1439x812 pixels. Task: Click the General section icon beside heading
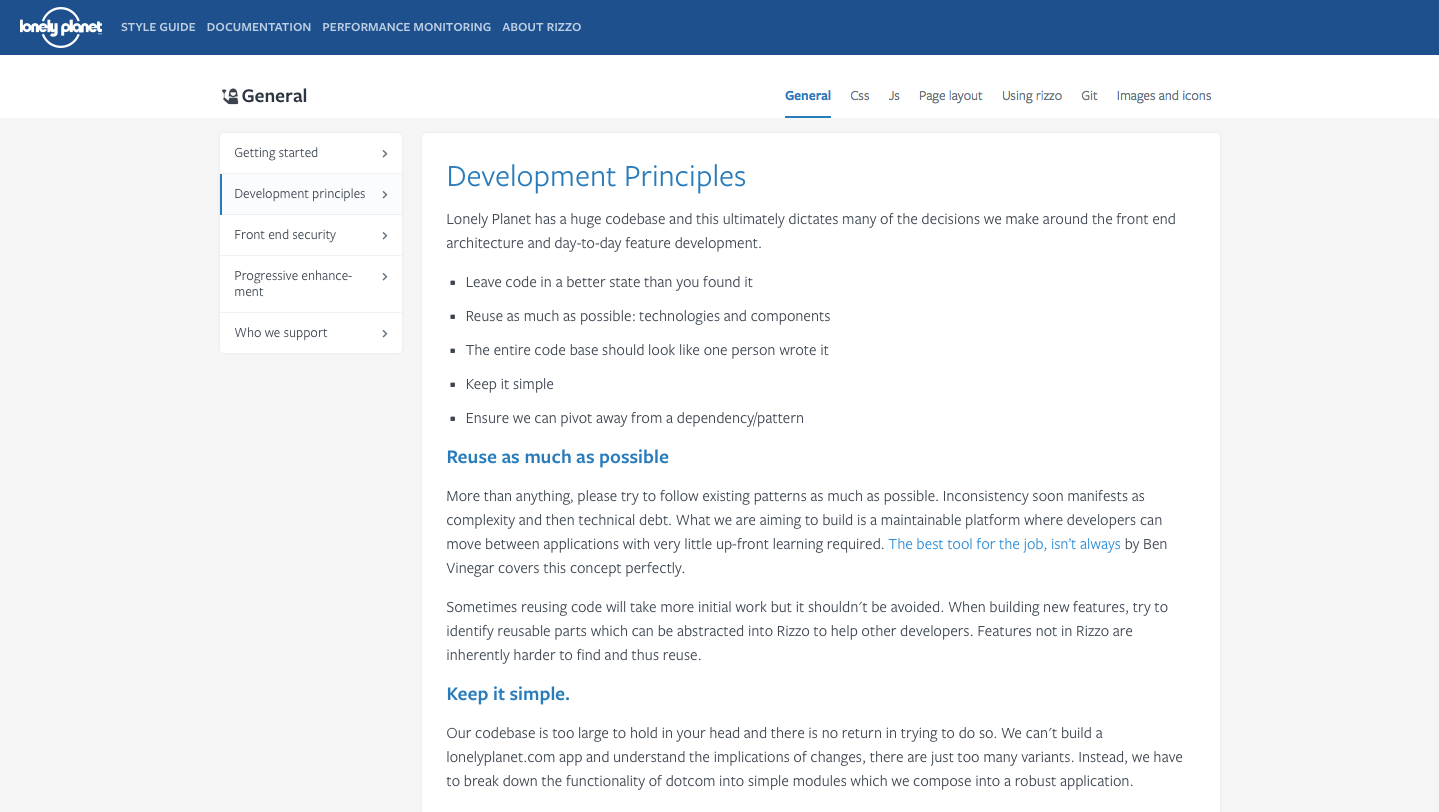(230, 96)
